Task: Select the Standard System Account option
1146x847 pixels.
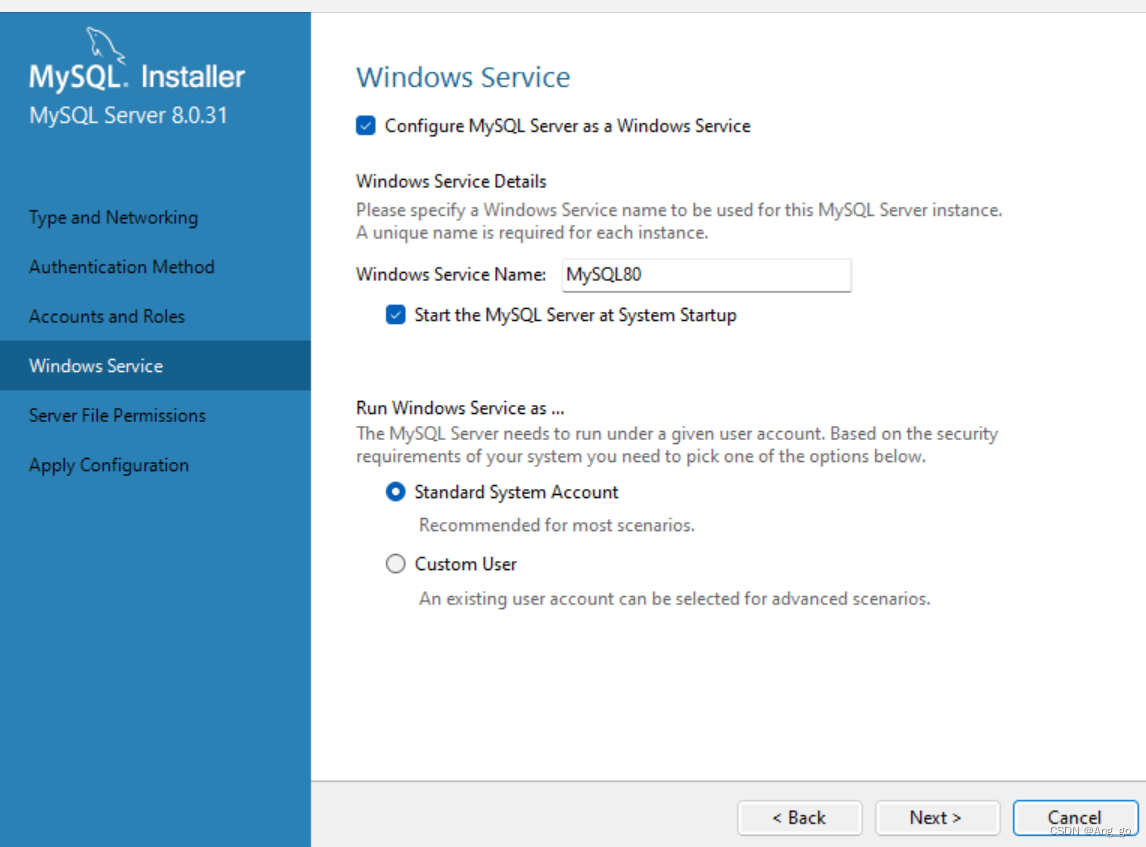Action: 395,492
